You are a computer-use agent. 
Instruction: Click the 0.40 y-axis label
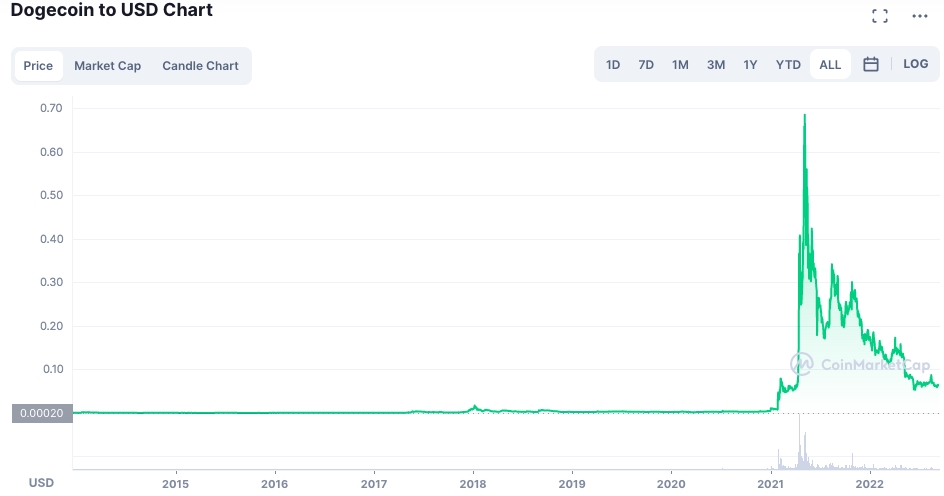pos(51,239)
